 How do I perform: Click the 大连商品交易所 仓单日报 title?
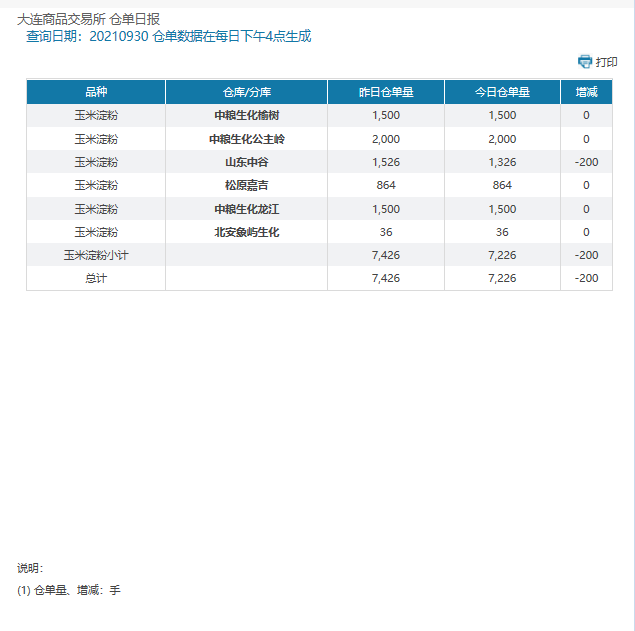coord(89,19)
